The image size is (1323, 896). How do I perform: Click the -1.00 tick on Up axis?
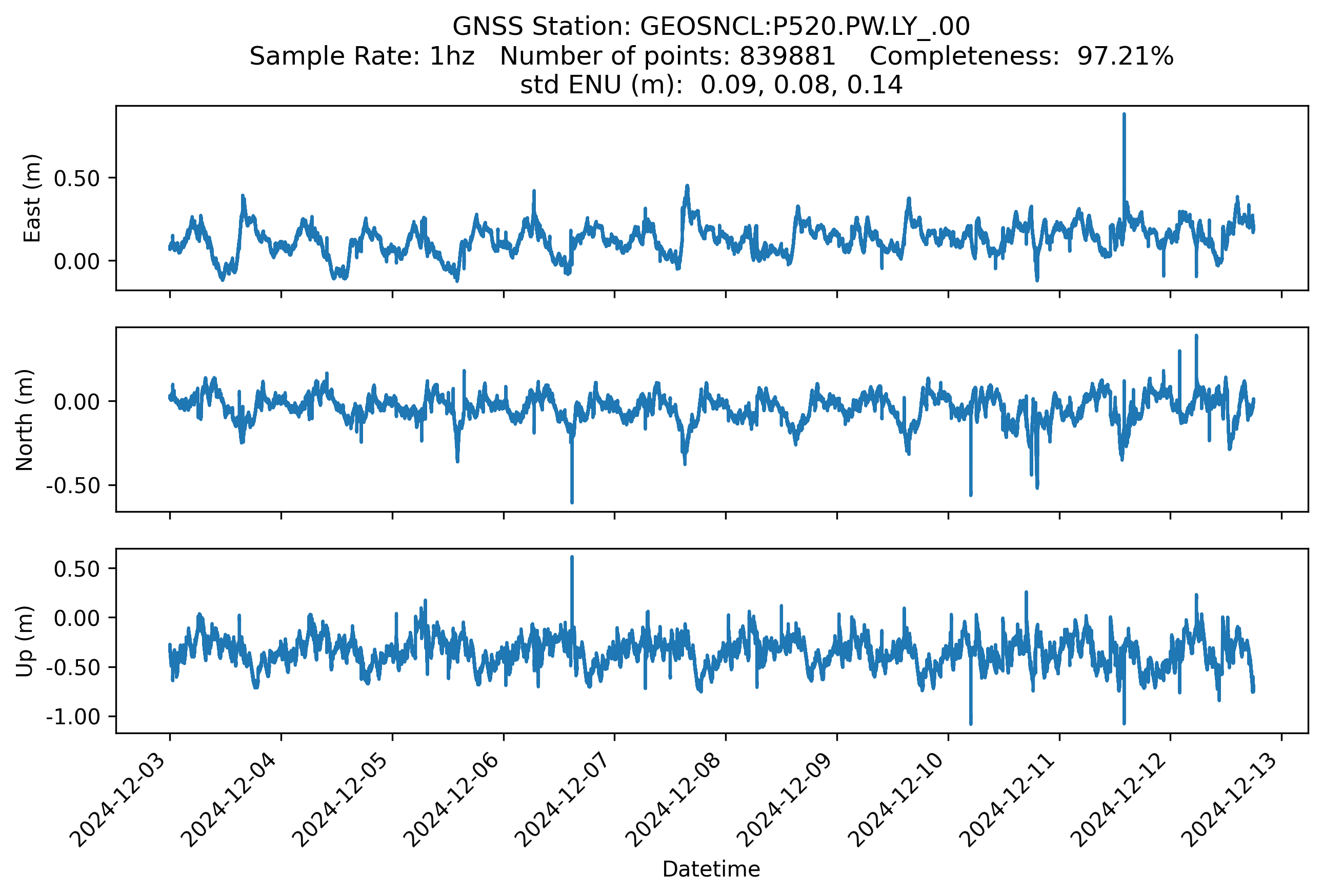click(x=73, y=717)
